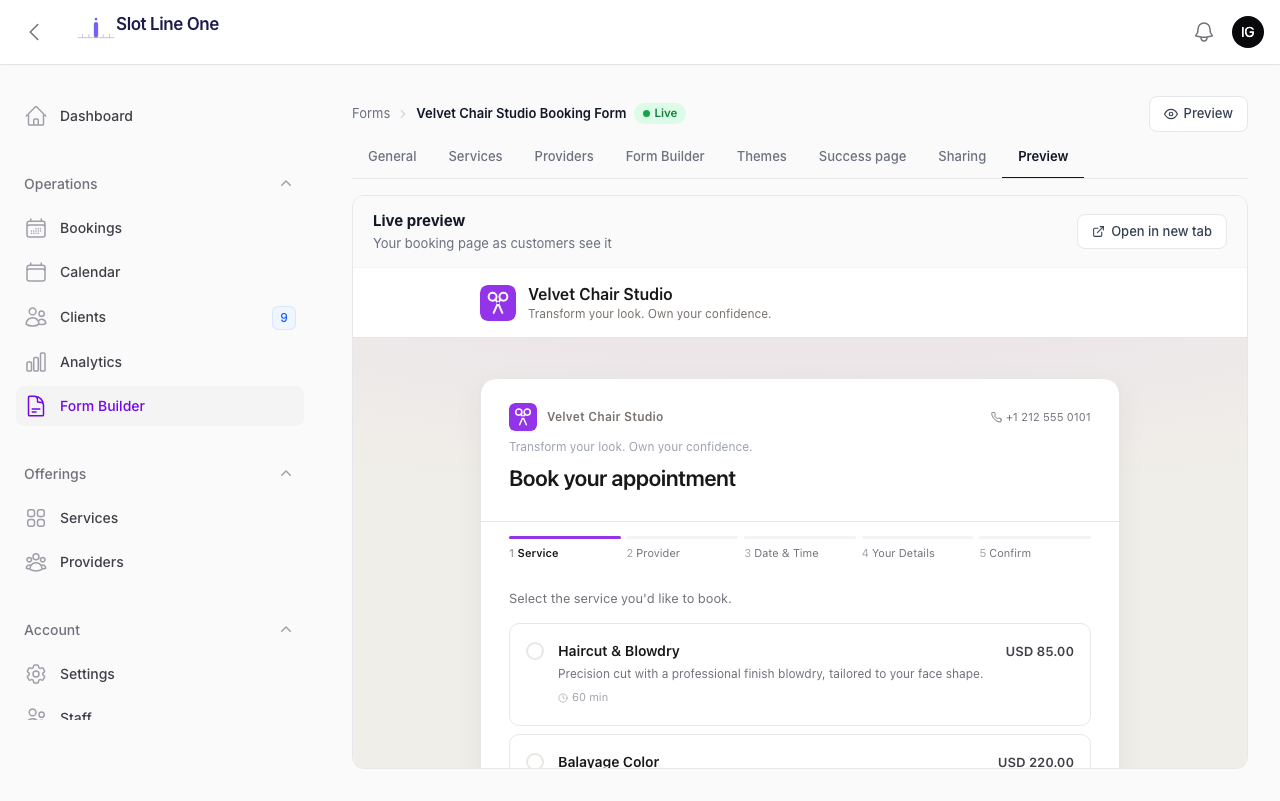Open the IG user avatar menu

pos(1248,32)
